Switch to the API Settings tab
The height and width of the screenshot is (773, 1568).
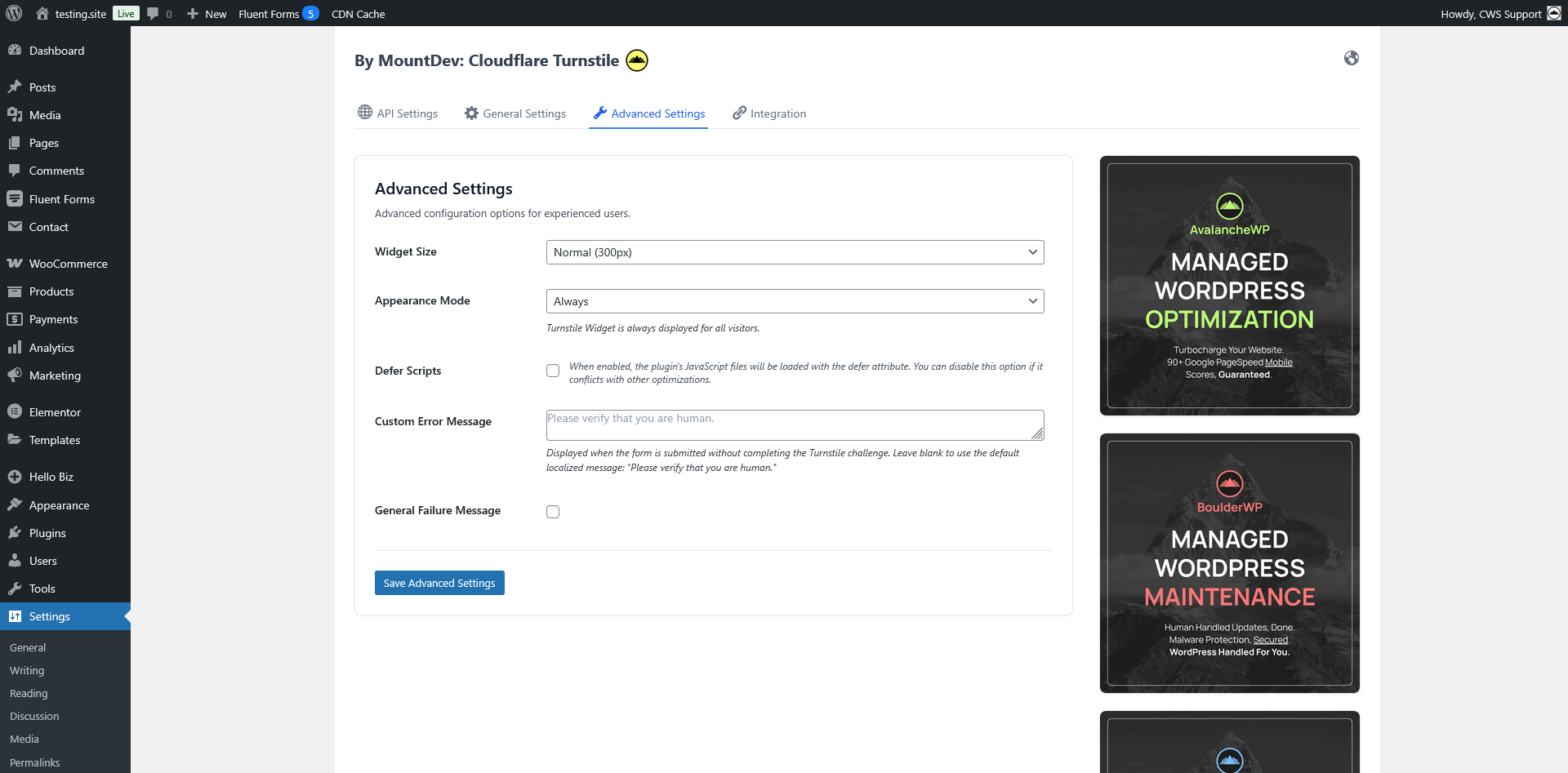coord(407,113)
